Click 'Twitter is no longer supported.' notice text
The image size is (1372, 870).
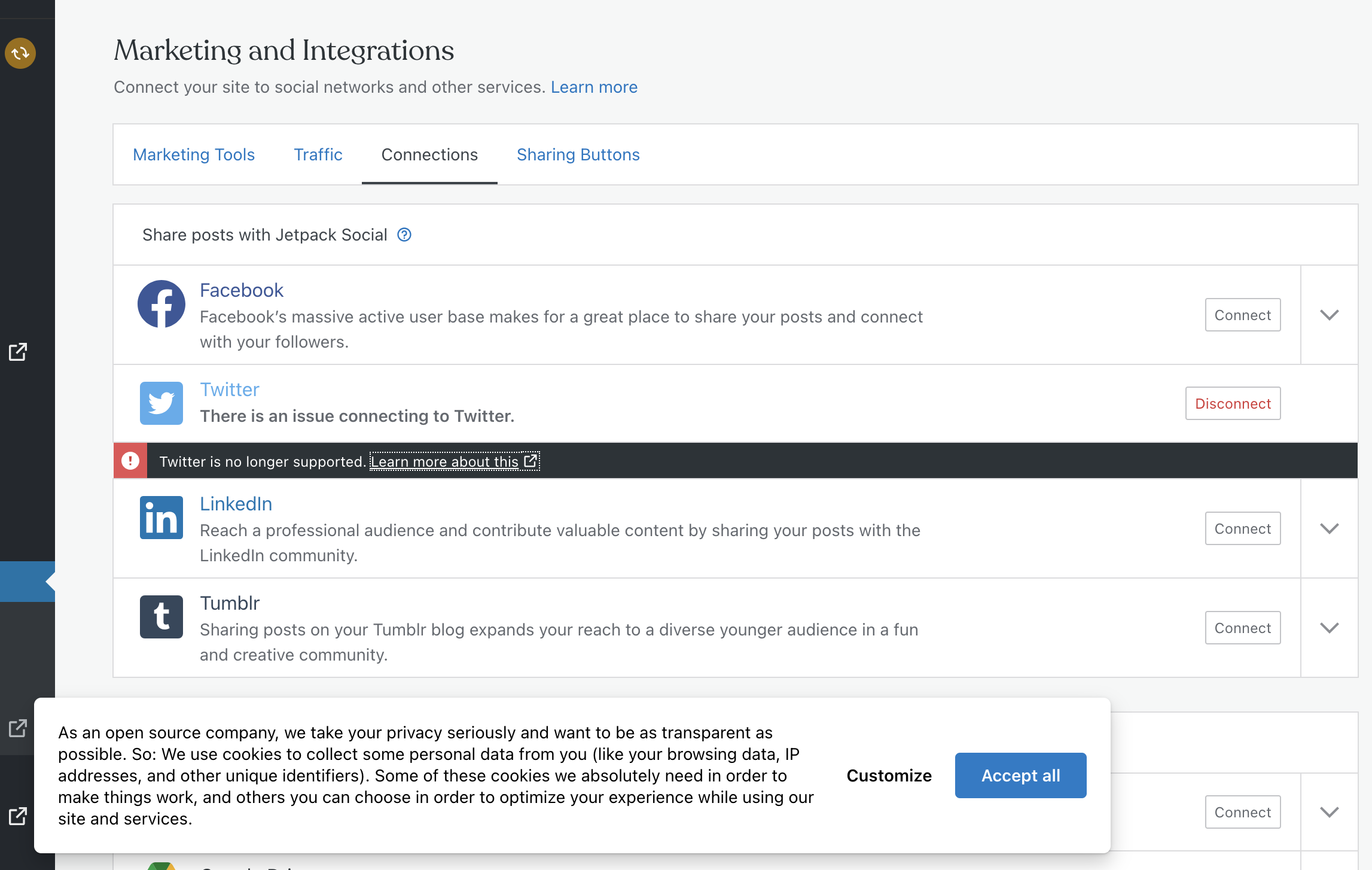click(x=263, y=461)
